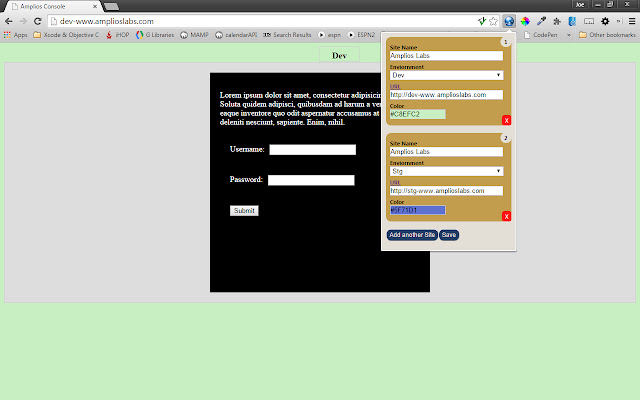Viewport: 640px width, 400px height.
Task: Click the Password input field
Action: [311, 180]
